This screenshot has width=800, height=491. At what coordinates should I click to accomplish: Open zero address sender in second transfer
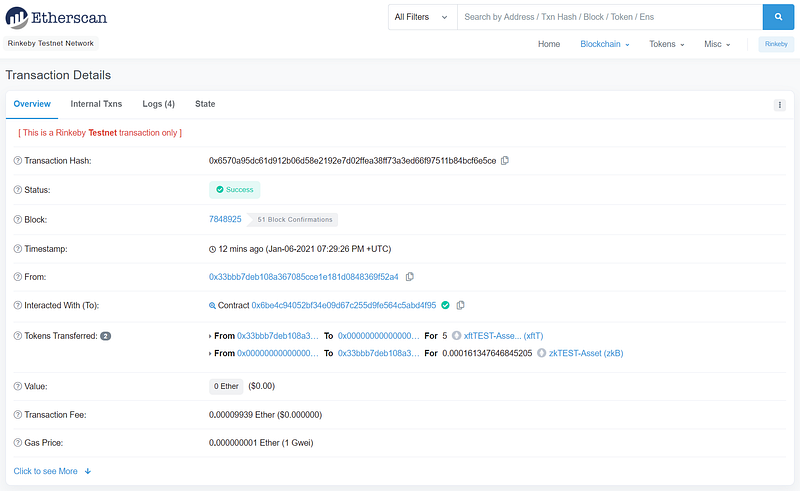tap(278, 353)
